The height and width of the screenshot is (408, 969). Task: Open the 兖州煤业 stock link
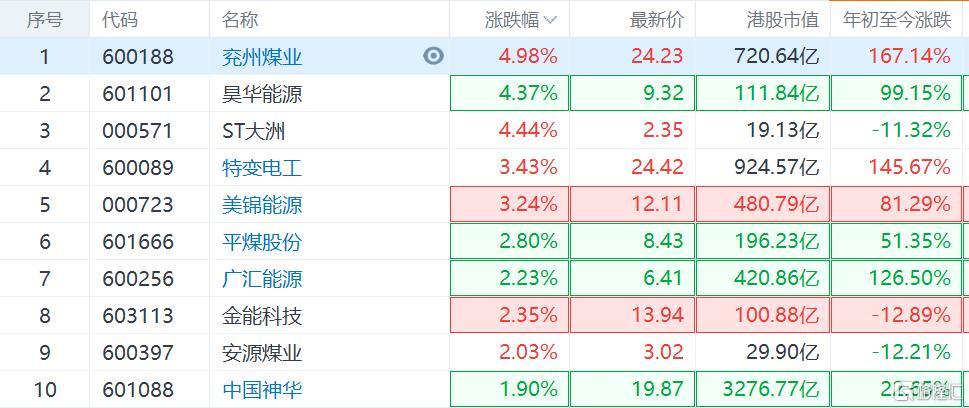point(262,57)
